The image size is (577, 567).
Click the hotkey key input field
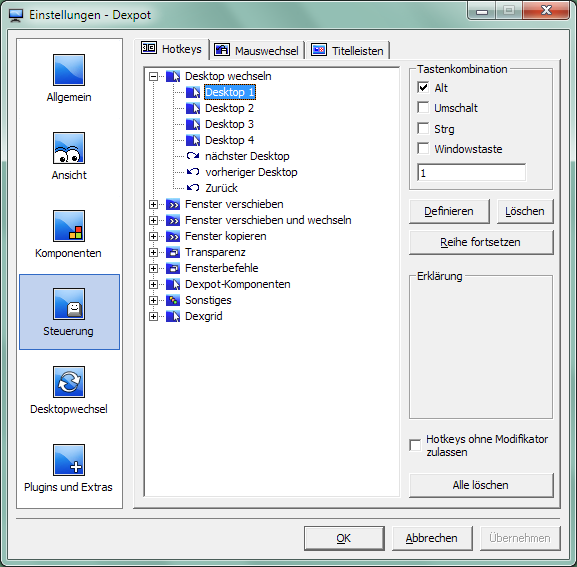click(472, 173)
